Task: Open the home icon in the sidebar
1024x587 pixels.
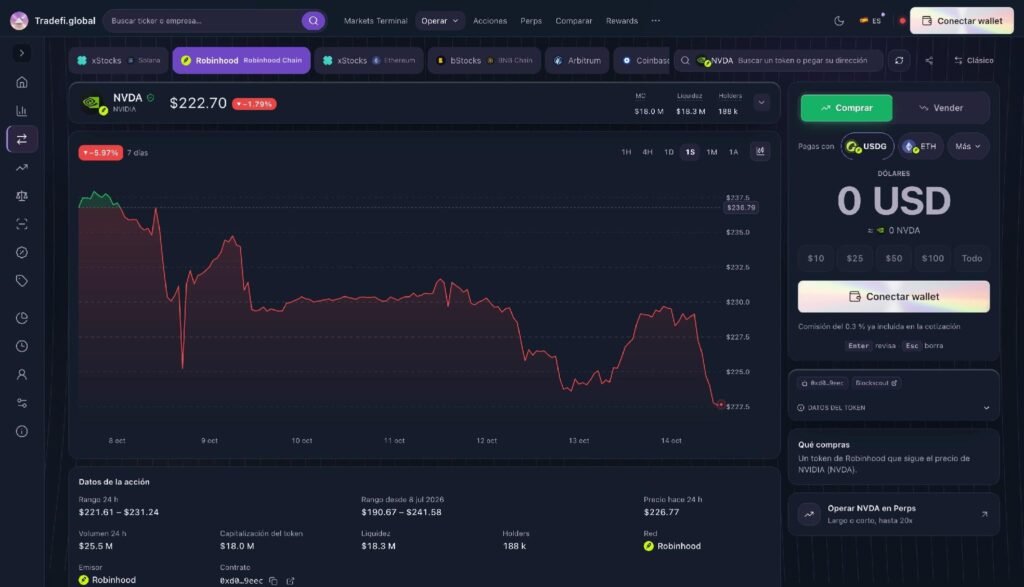Action: coord(22,82)
